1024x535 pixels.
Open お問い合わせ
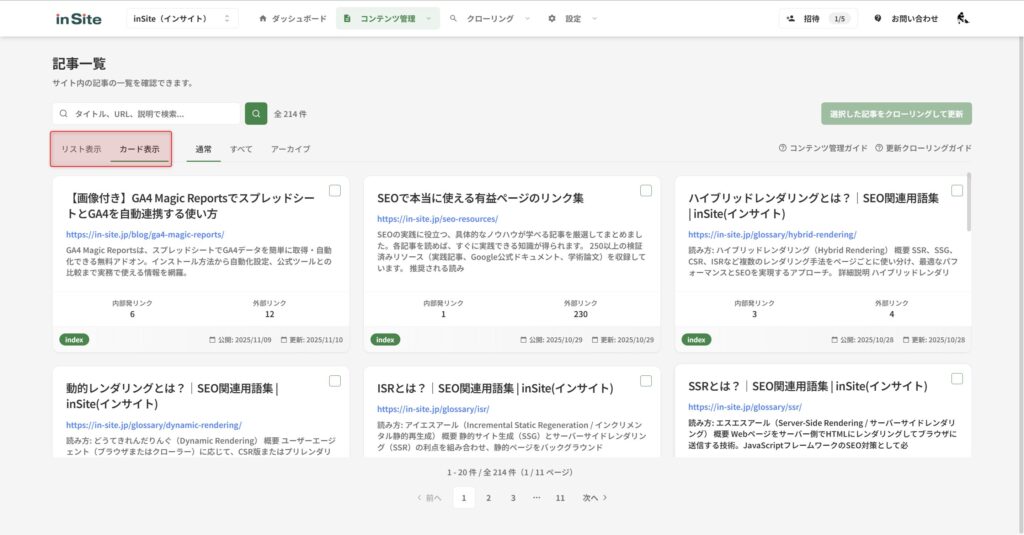(906, 18)
